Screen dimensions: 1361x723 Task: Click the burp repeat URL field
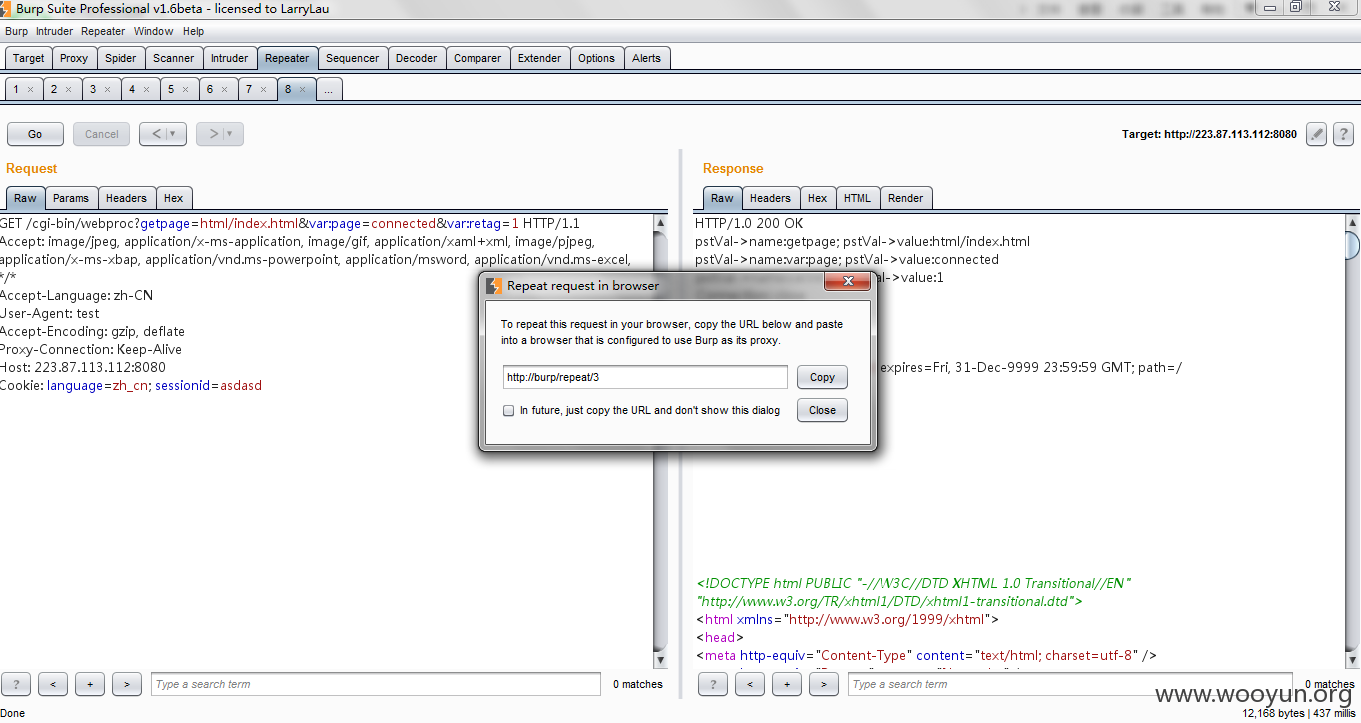(646, 377)
